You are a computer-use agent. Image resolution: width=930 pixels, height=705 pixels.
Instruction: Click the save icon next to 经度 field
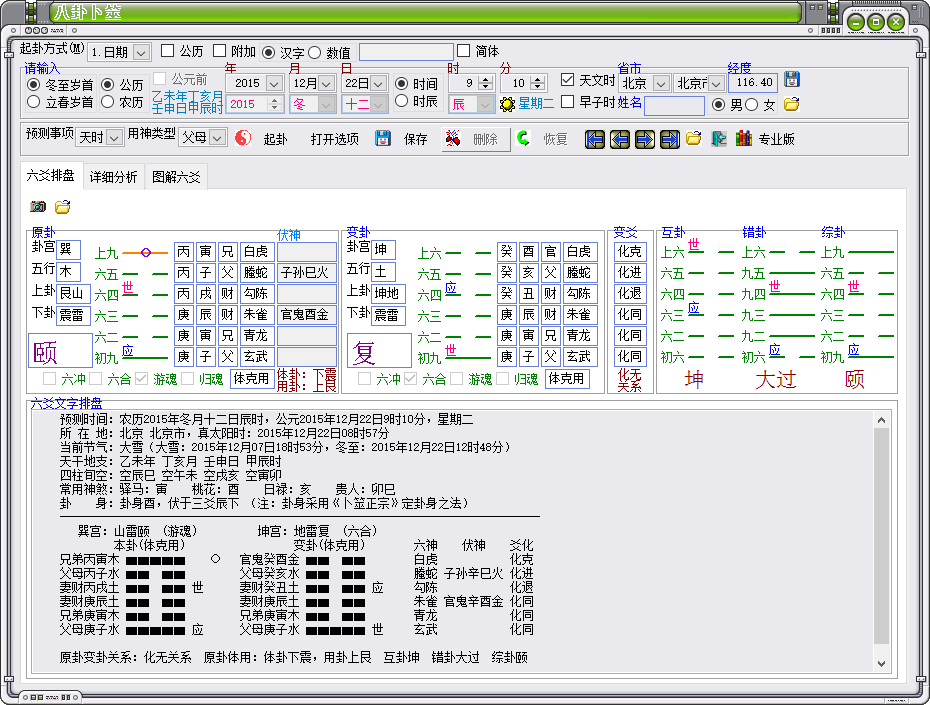(x=791, y=80)
